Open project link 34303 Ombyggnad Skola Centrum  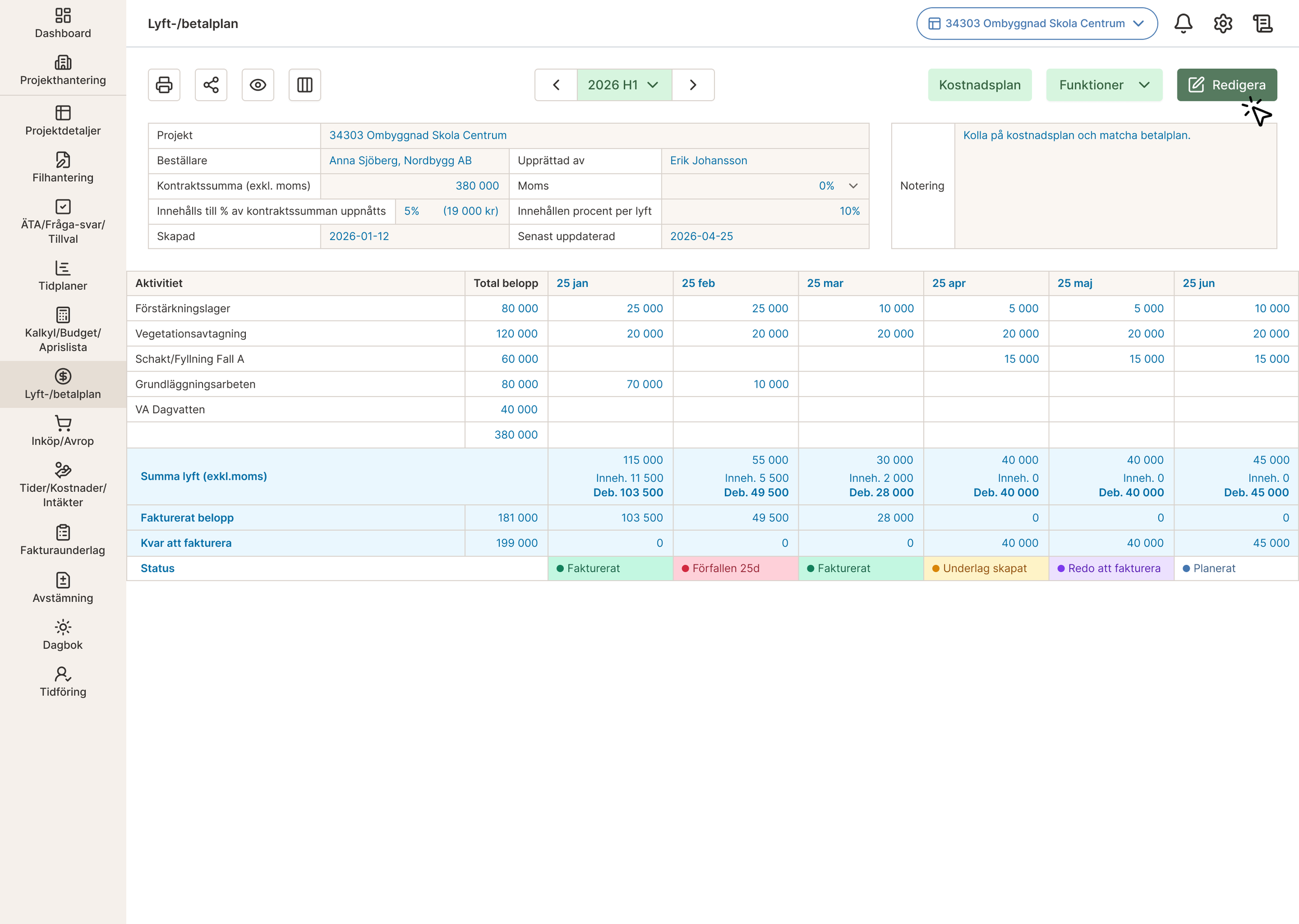tap(417, 136)
